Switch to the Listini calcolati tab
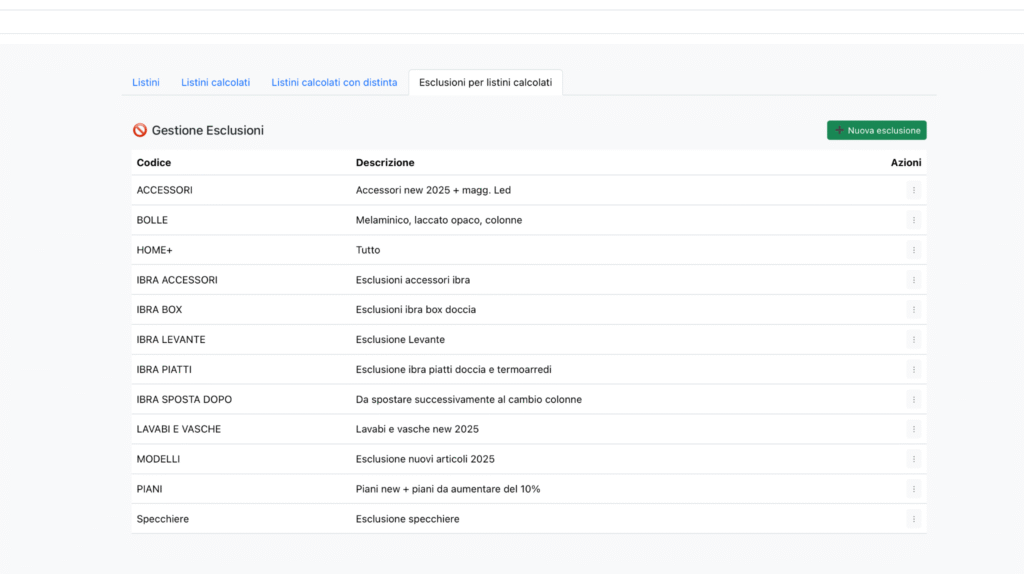 click(x=215, y=82)
